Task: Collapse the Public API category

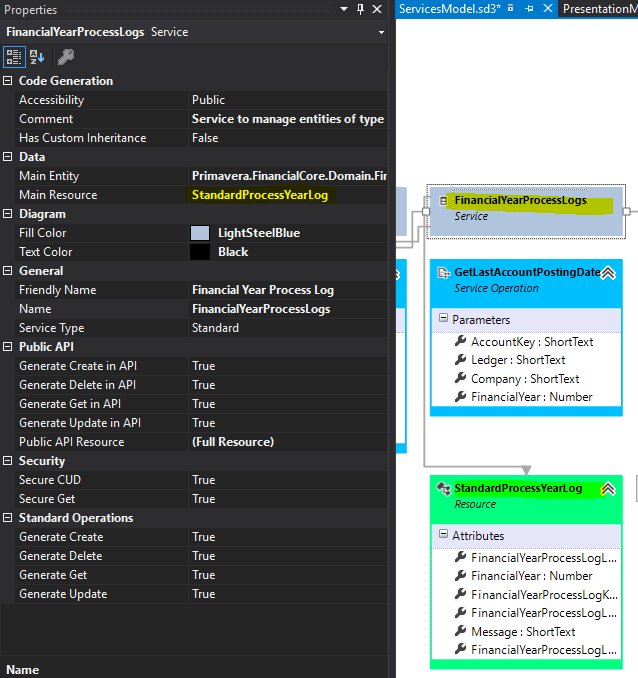Action: pos(8,347)
